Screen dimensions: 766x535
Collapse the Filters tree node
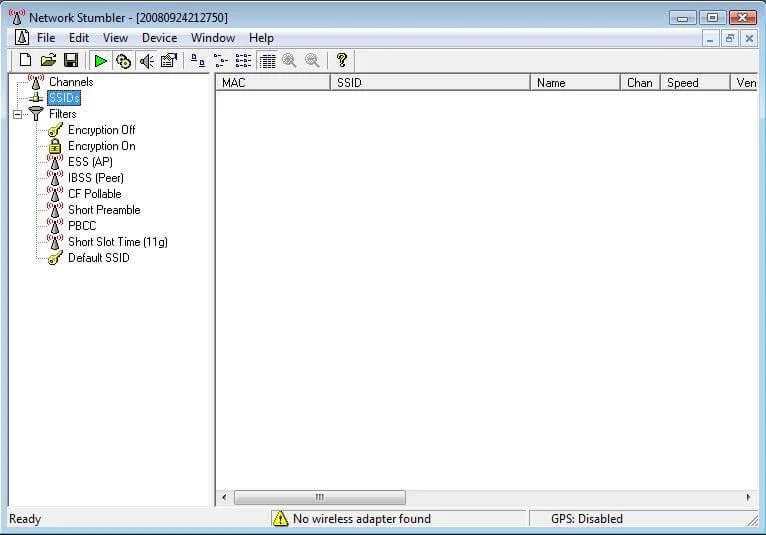[x=18, y=114]
